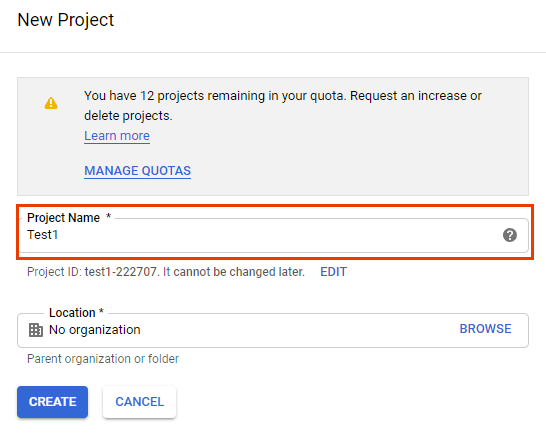Click the delete projects line in warning
This screenshot has height=433, width=546.
128,116
